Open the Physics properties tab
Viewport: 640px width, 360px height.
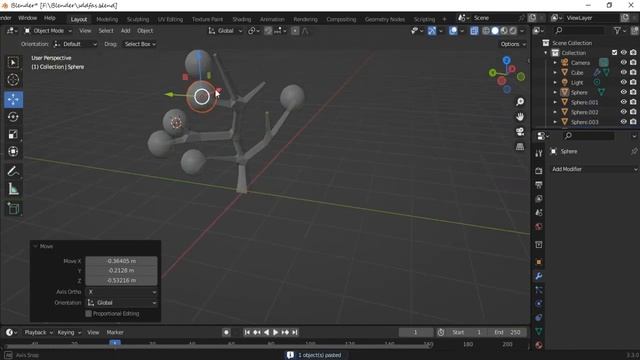pyautogui.click(x=539, y=304)
